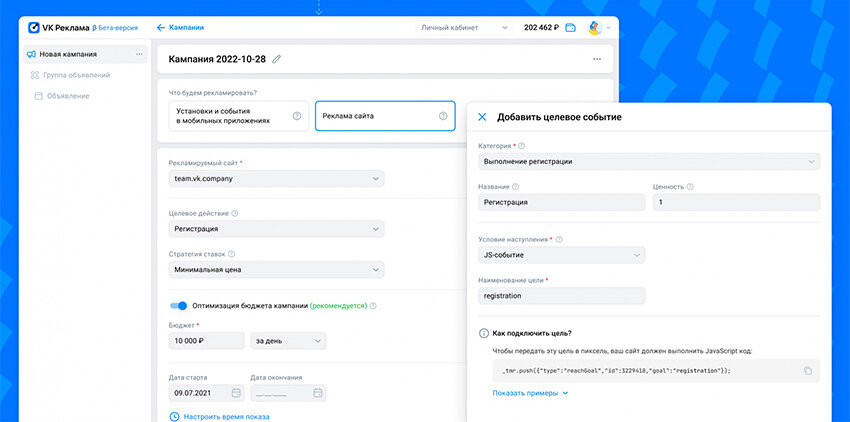850x422 pixels.
Task: Expand Показать примеры
Action: point(530,393)
